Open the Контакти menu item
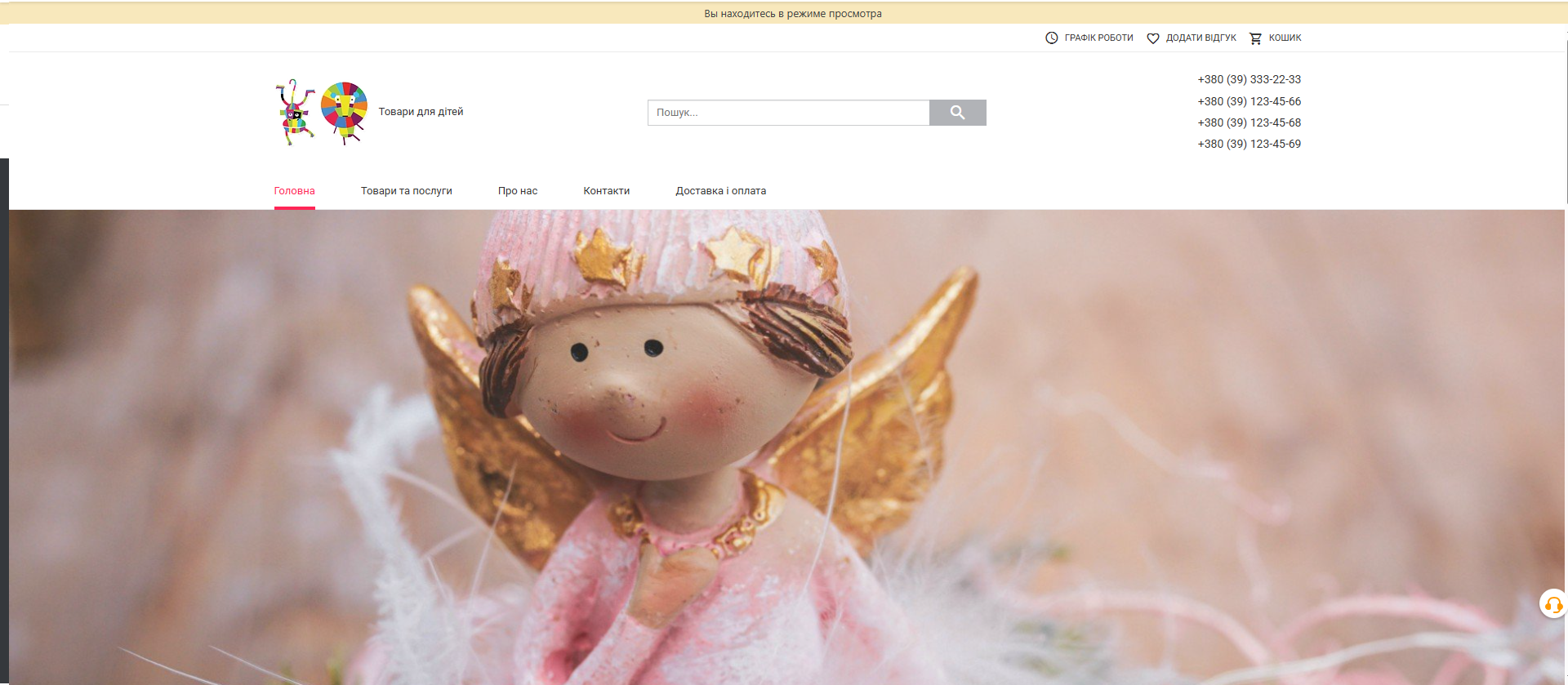The width and height of the screenshot is (1568, 685). click(x=606, y=191)
